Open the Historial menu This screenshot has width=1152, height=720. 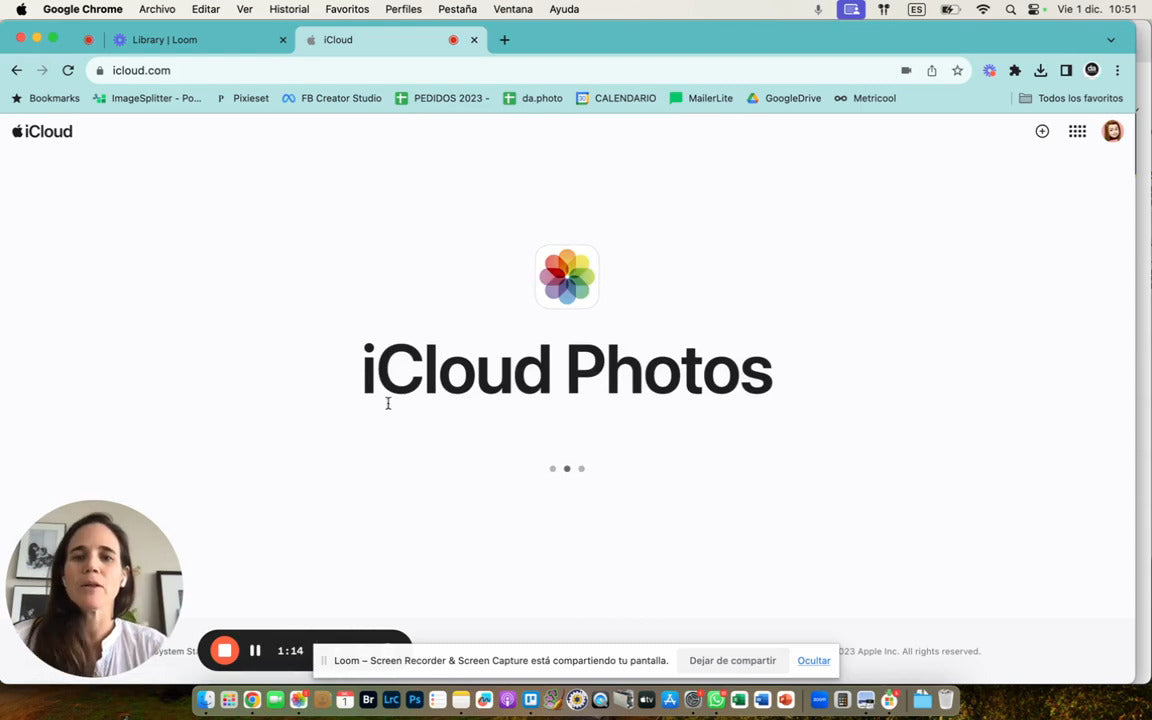click(x=289, y=9)
